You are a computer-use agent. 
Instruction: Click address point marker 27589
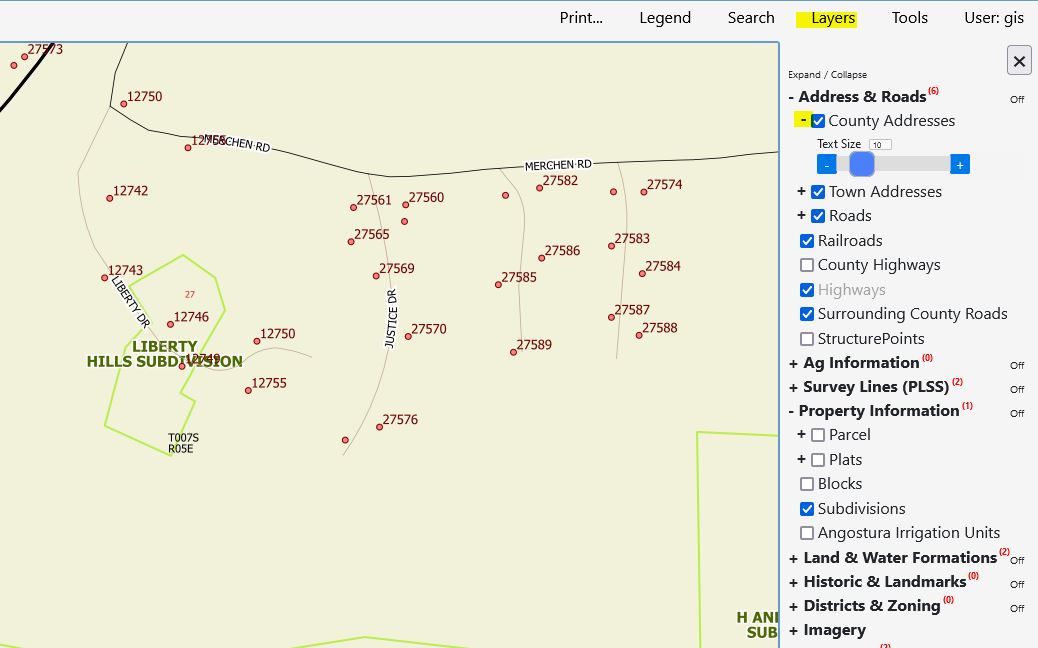pos(513,352)
